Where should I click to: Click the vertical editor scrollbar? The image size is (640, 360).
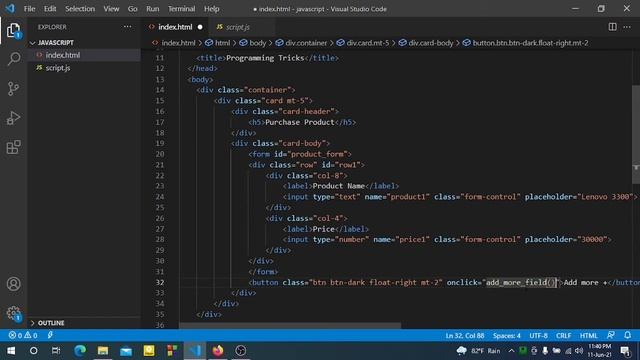636,134
